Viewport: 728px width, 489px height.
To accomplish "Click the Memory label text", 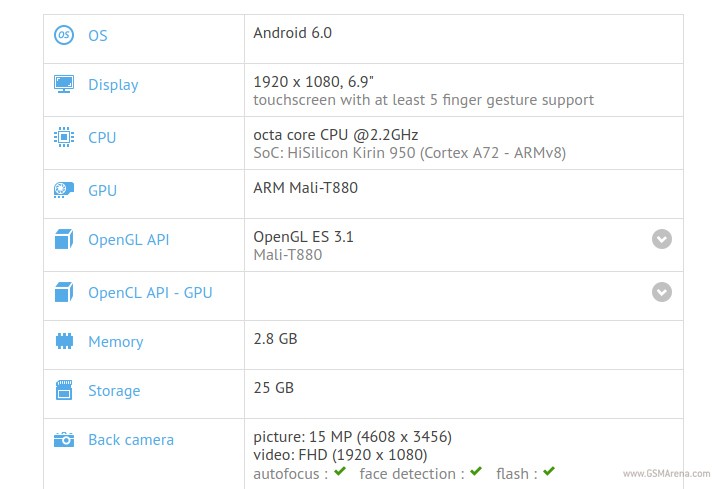I will [x=115, y=342].
